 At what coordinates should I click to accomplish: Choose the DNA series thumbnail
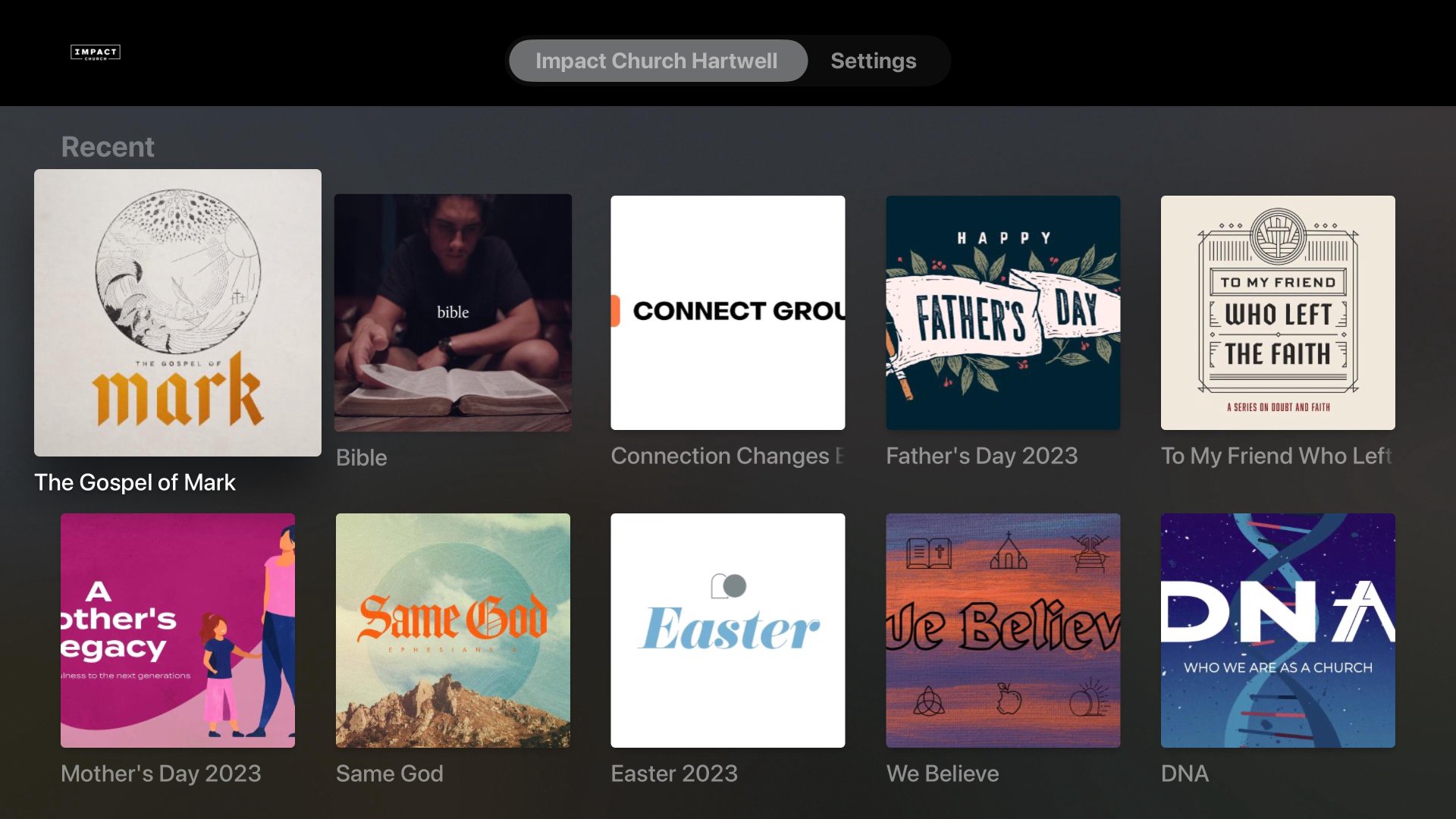tap(1277, 630)
